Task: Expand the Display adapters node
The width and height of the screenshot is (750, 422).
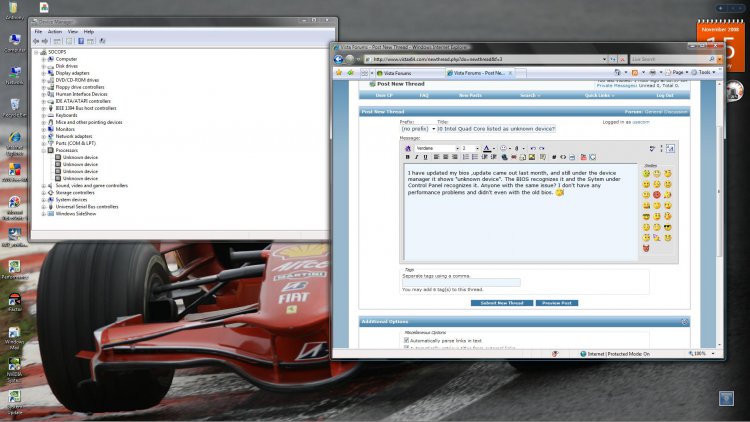Action: click(44, 73)
